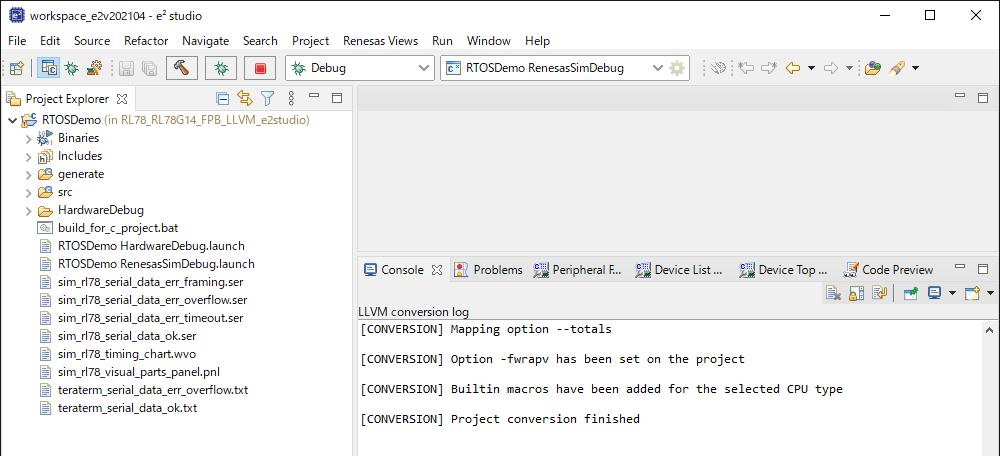Image resolution: width=1000 pixels, height=456 pixels.
Task: Open the Run menu
Action: (x=442, y=41)
